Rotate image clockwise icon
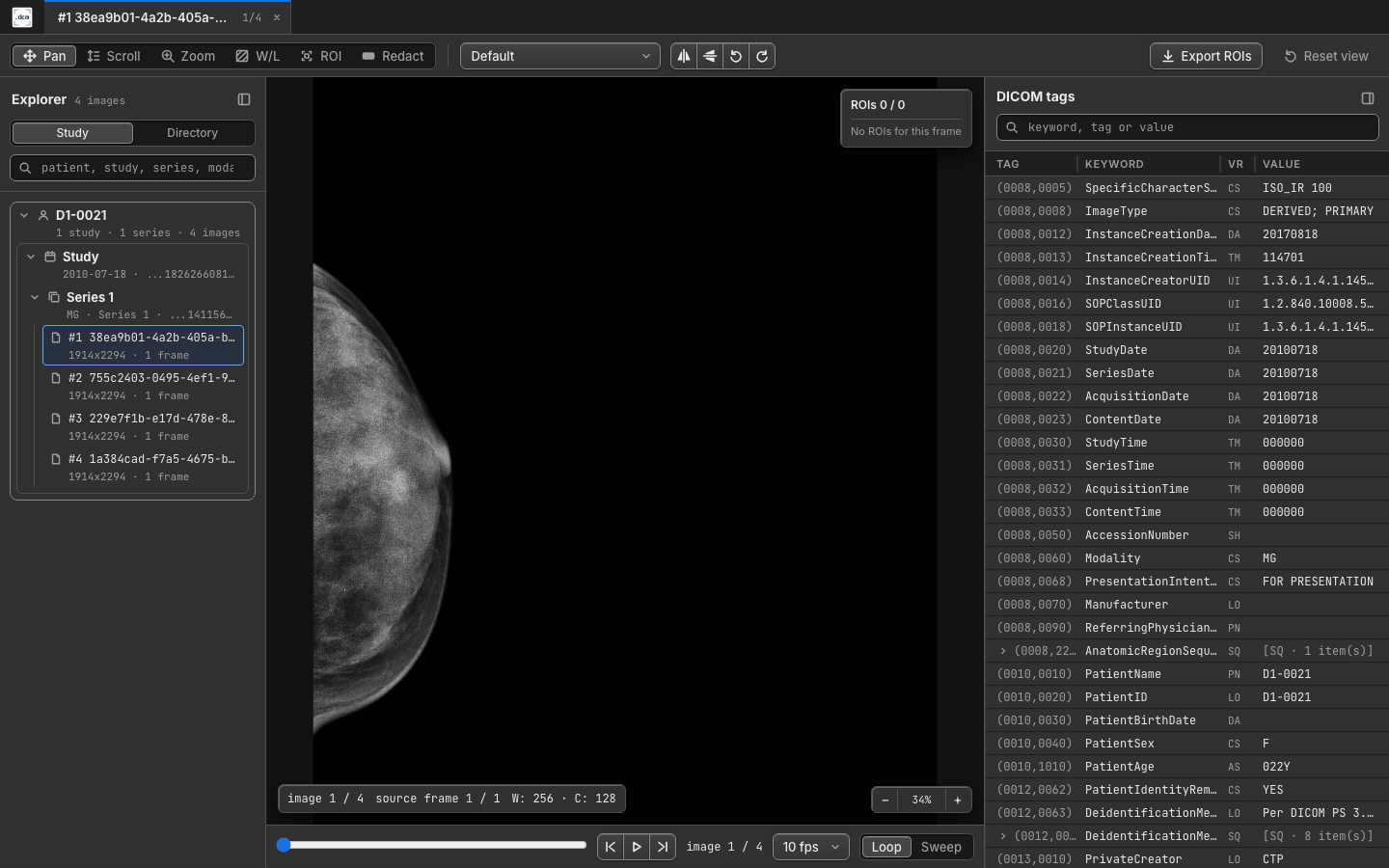Screen dimensions: 1389x868 762,56
